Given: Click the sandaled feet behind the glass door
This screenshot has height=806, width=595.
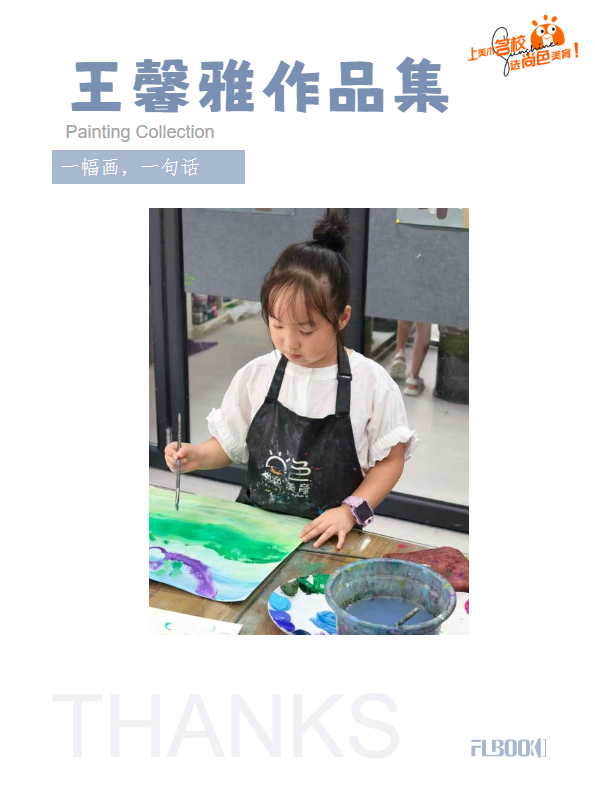Looking at the screenshot, I should 408,375.
